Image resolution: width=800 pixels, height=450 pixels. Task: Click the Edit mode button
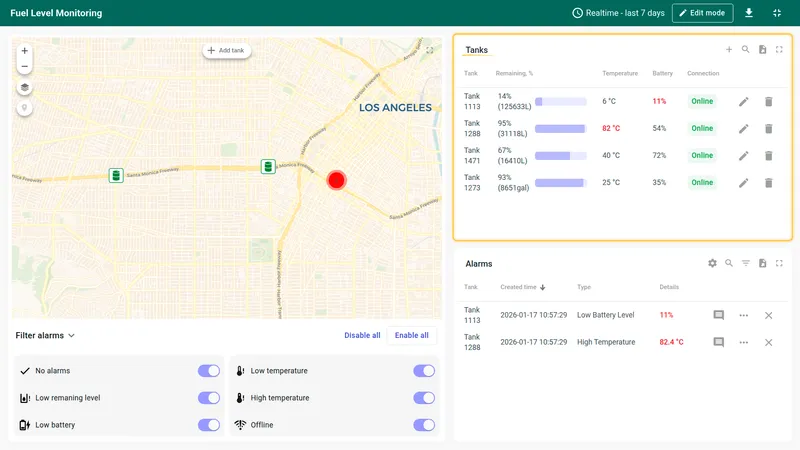703,13
